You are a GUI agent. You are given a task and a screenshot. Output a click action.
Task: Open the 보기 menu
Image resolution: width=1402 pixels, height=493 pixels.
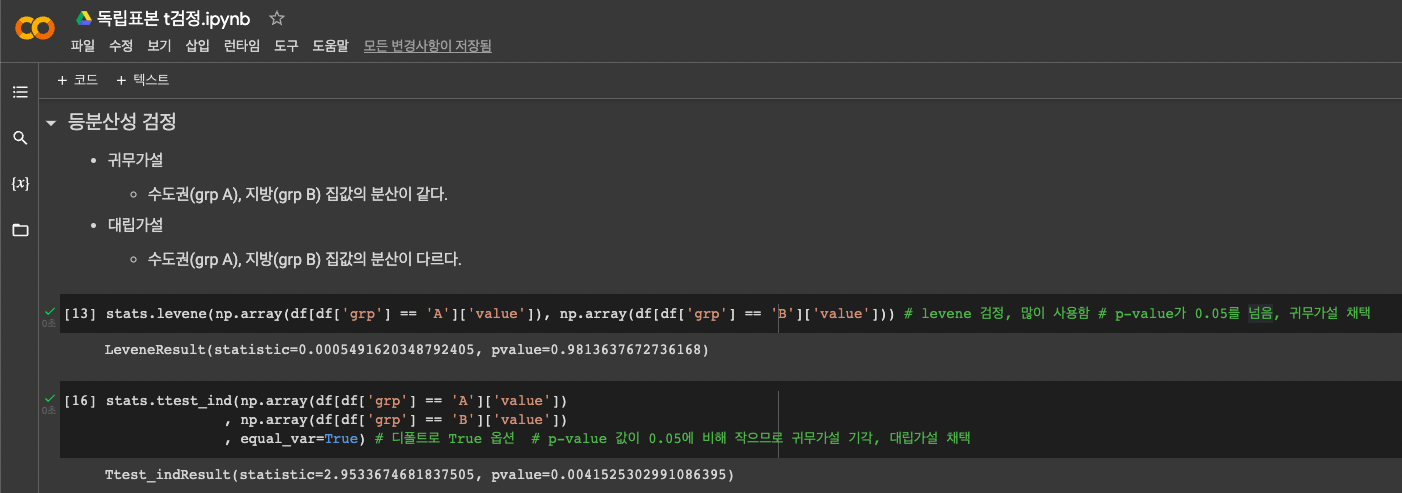pos(159,46)
